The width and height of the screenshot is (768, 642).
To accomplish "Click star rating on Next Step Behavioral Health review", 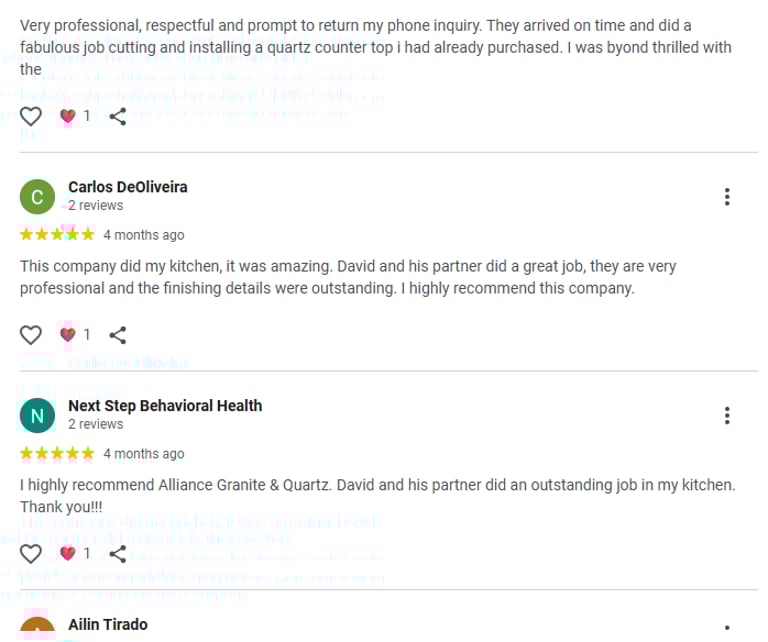I will point(57,454).
